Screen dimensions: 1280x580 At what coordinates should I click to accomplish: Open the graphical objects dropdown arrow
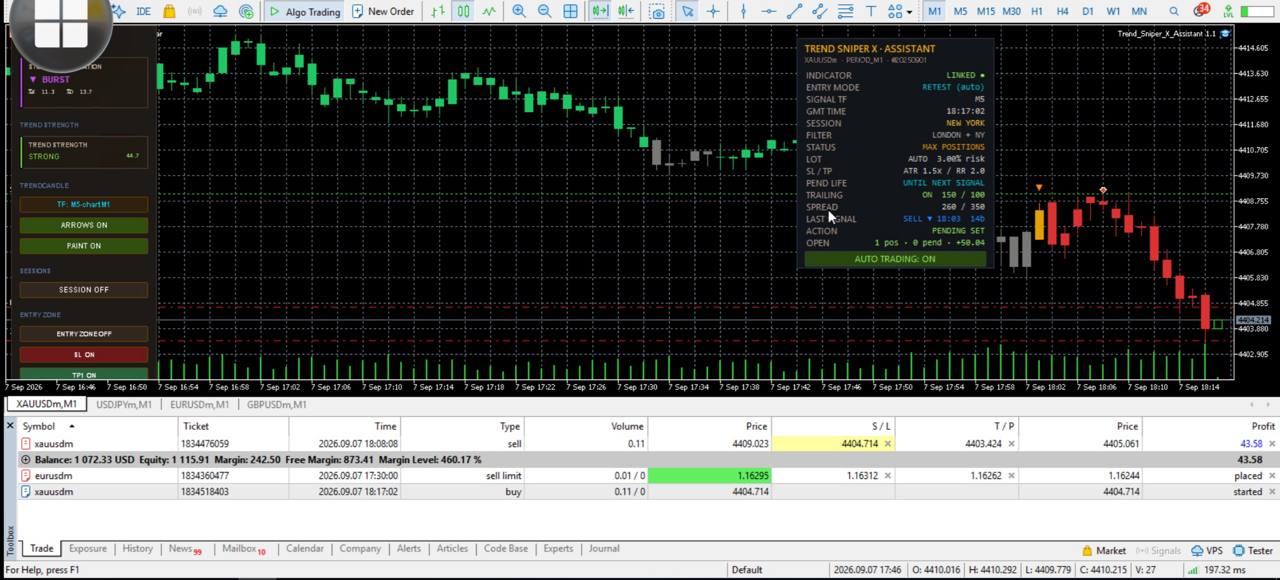click(x=909, y=12)
